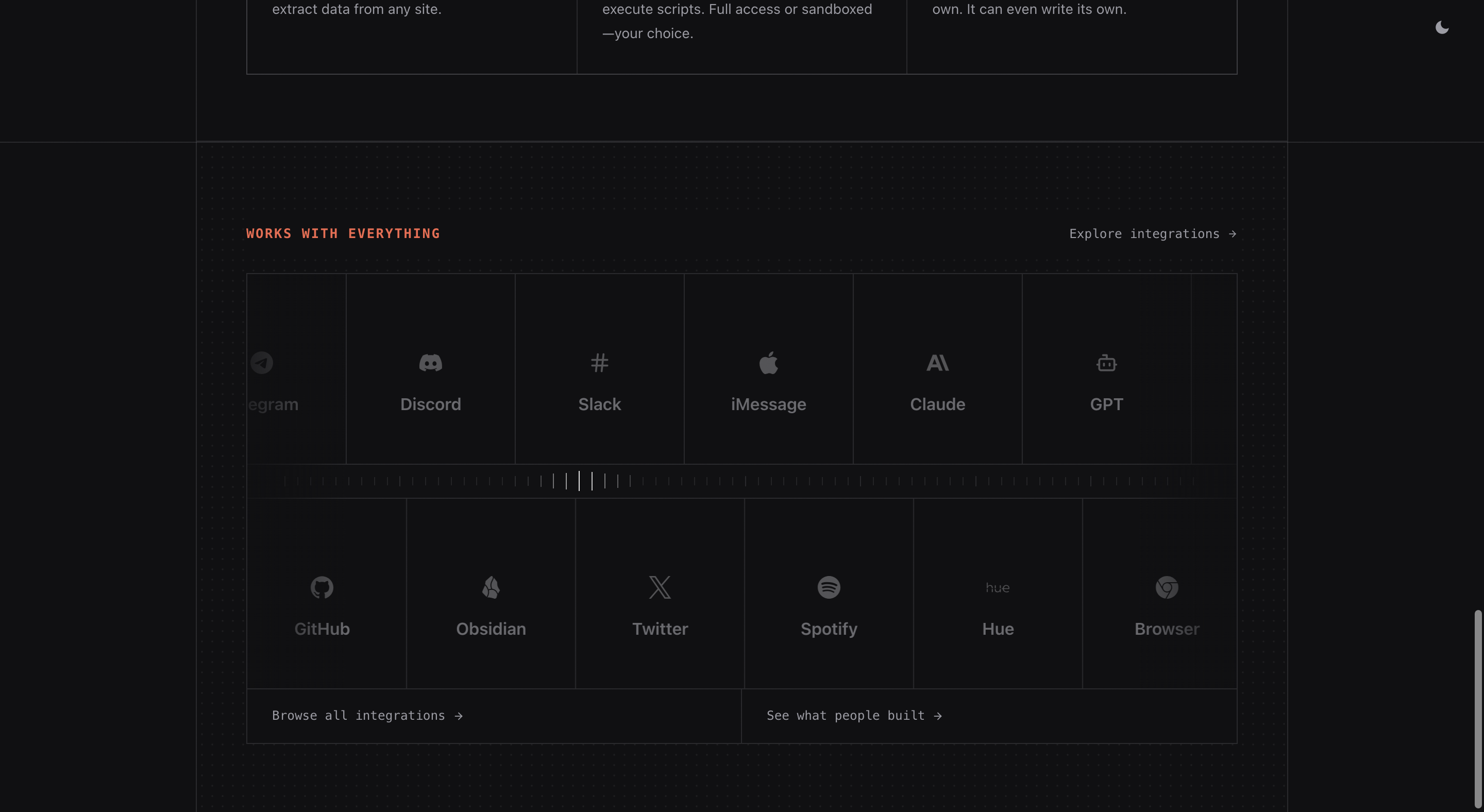Click the Obsidian crystal icon
The image size is (1484, 812).
pos(491,587)
